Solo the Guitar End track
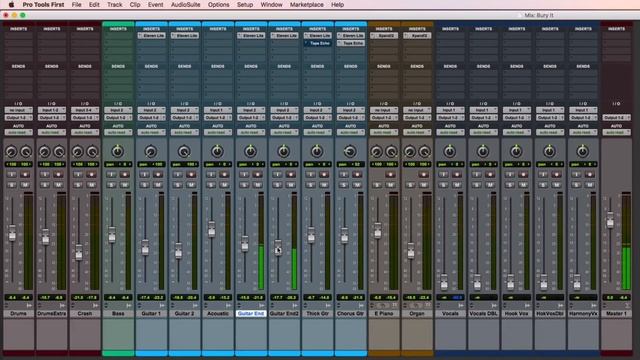The image size is (640, 360). [x=244, y=185]
